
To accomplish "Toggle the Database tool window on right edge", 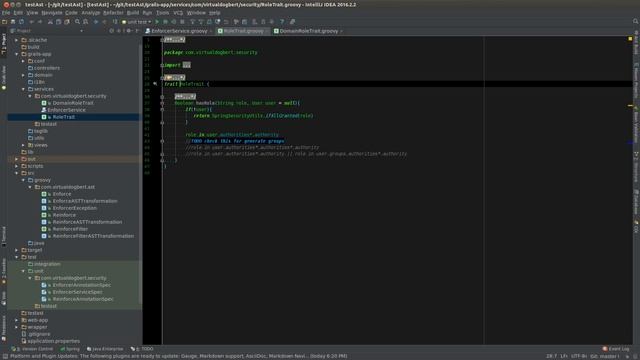I will [x=636, y=202].
